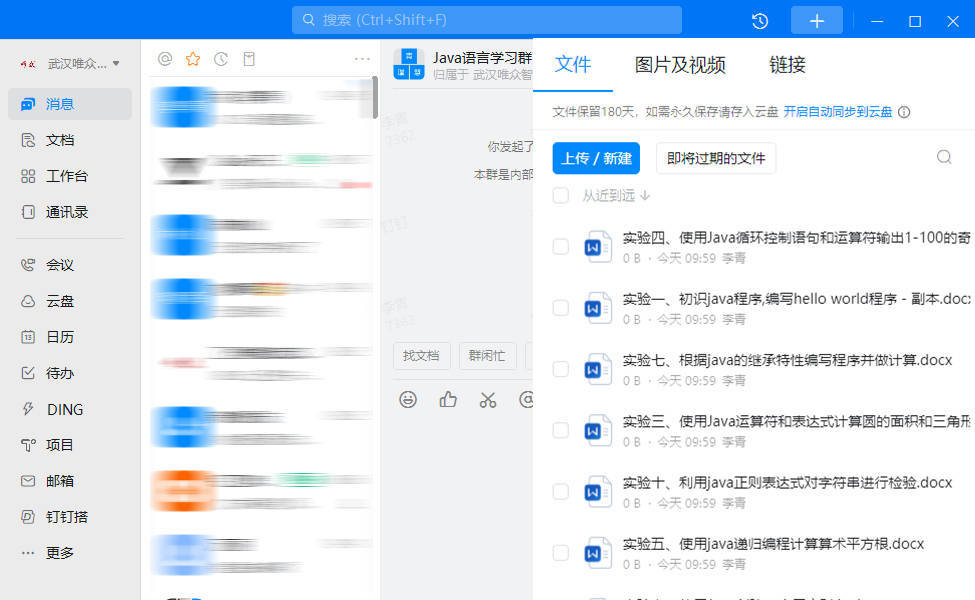
Task: Select the emoji icon in the chat input
Action: [x=408, y=399]
